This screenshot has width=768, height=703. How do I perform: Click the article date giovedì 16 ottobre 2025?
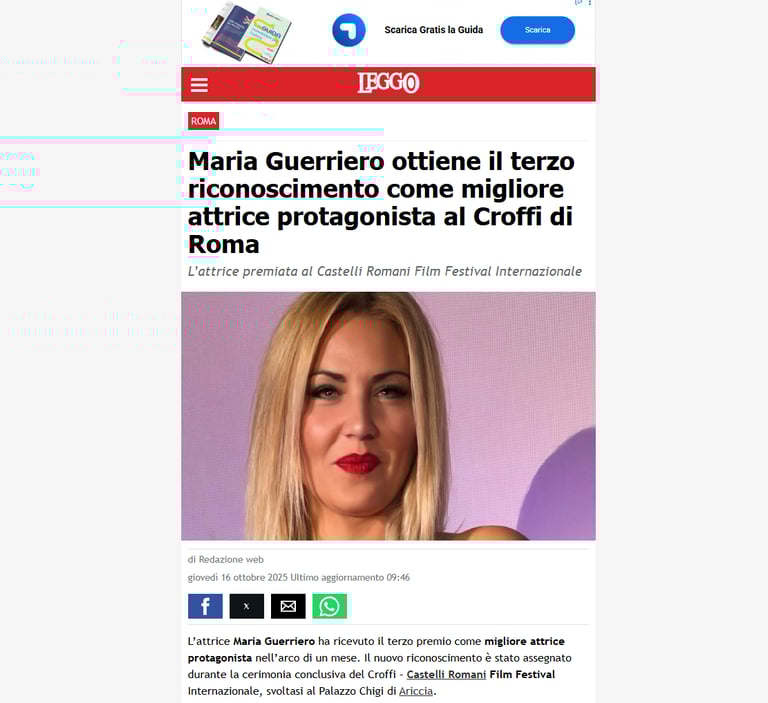pos(238,578)
